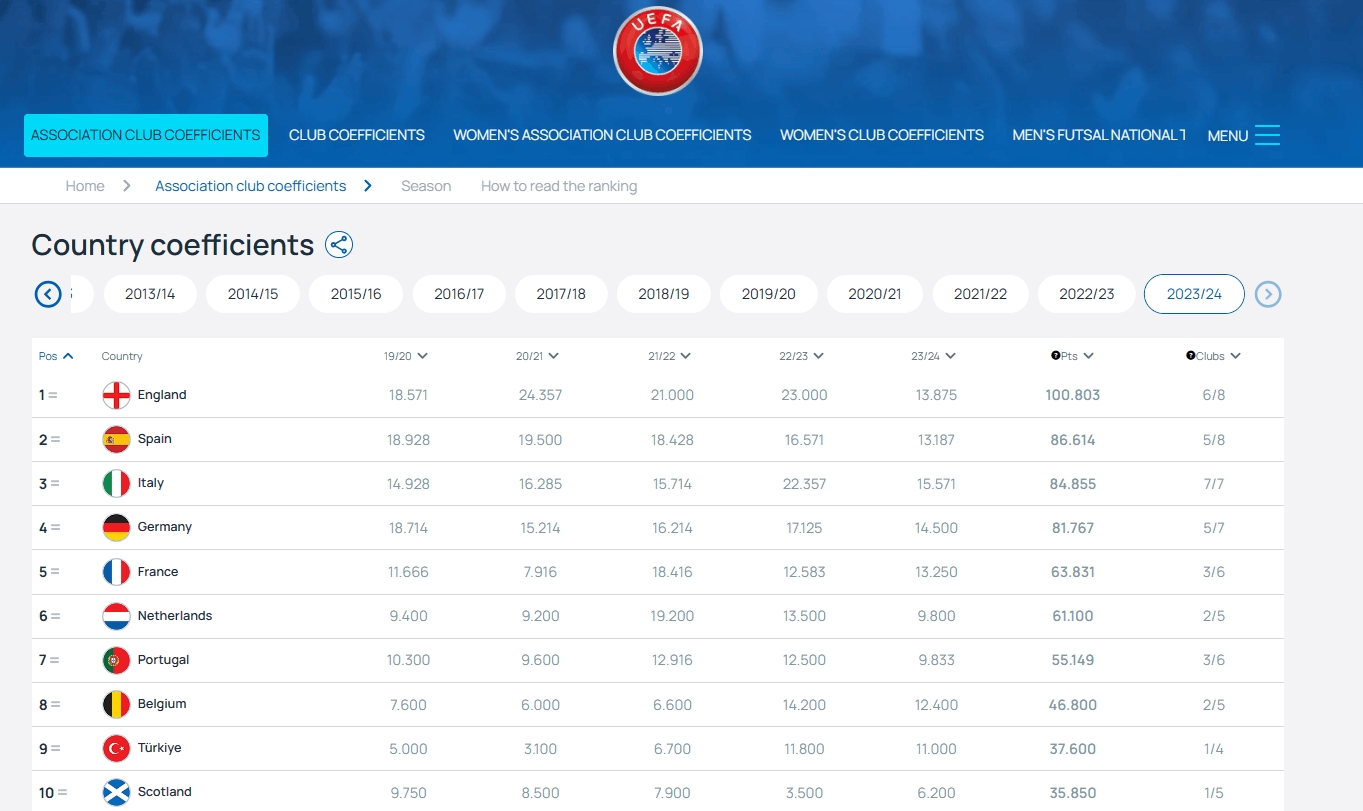Viewport: 1363px width, 811px height.
Task: Click the England flag icon
Action: click(116, 395)
